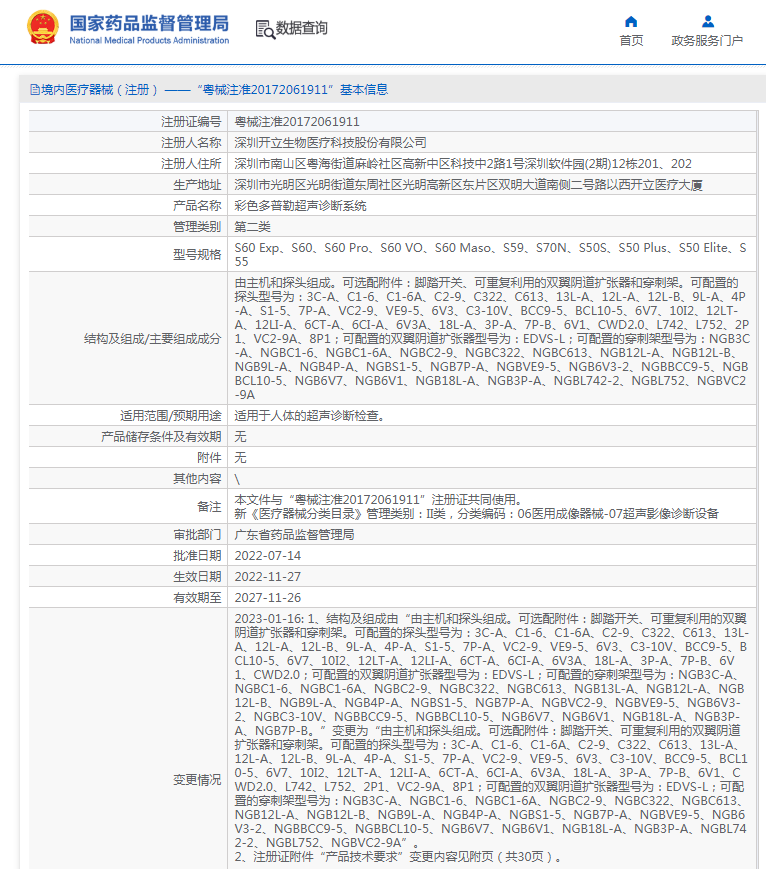Viewport: 766px width, 869px height.
Task: Click 管理类别 label cell
Action: (128, 227)
